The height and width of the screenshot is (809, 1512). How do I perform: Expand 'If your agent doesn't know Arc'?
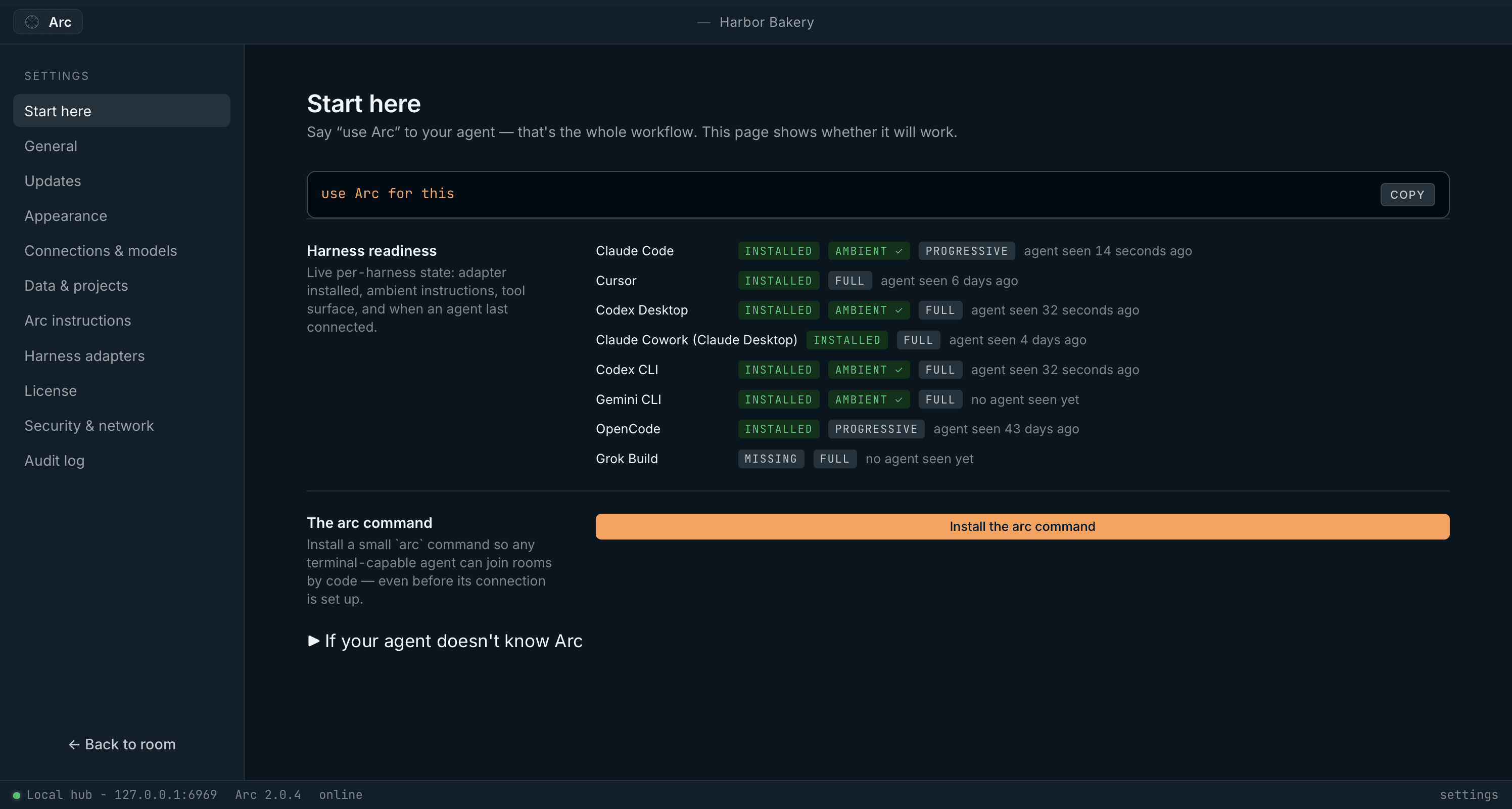445,641
